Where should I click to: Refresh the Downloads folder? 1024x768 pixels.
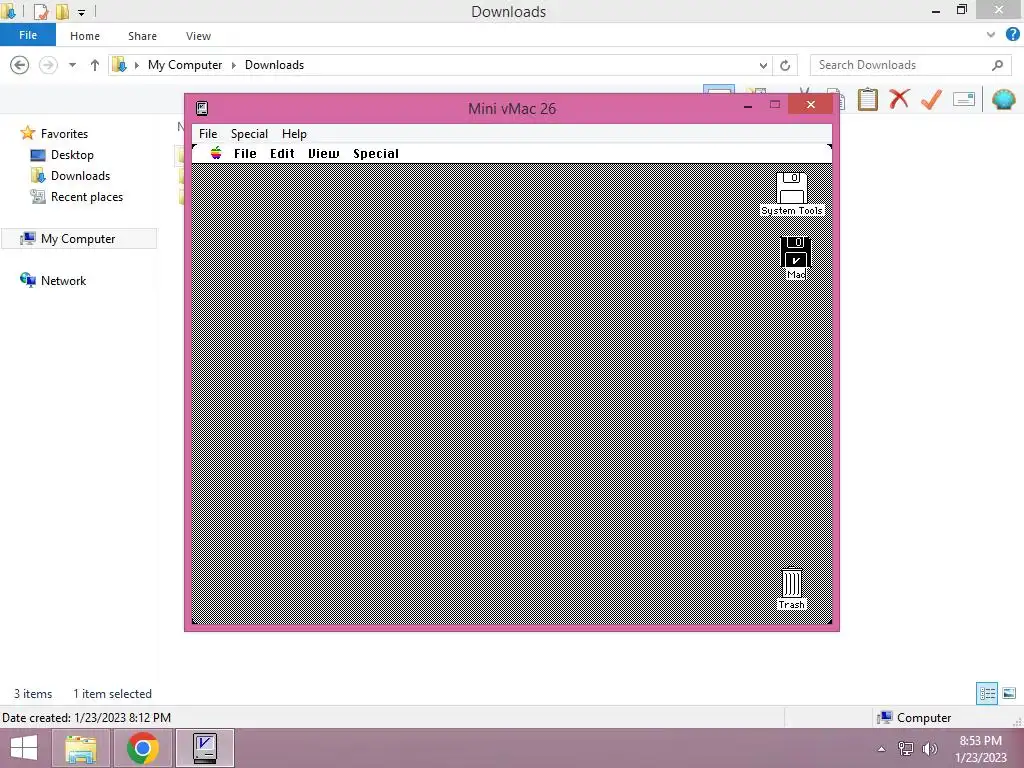[785, 65]
